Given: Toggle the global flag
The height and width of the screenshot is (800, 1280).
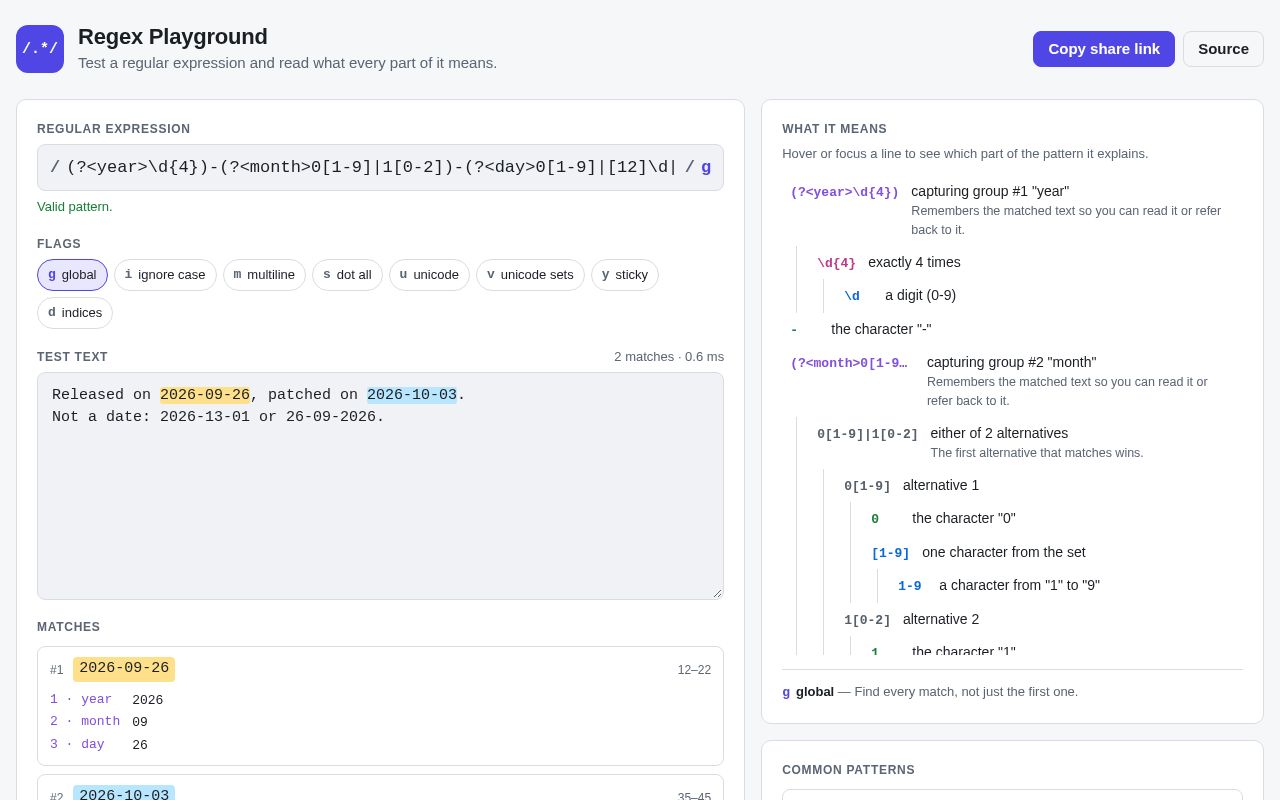Looking at the screenshot, I should tap(72, 275).
